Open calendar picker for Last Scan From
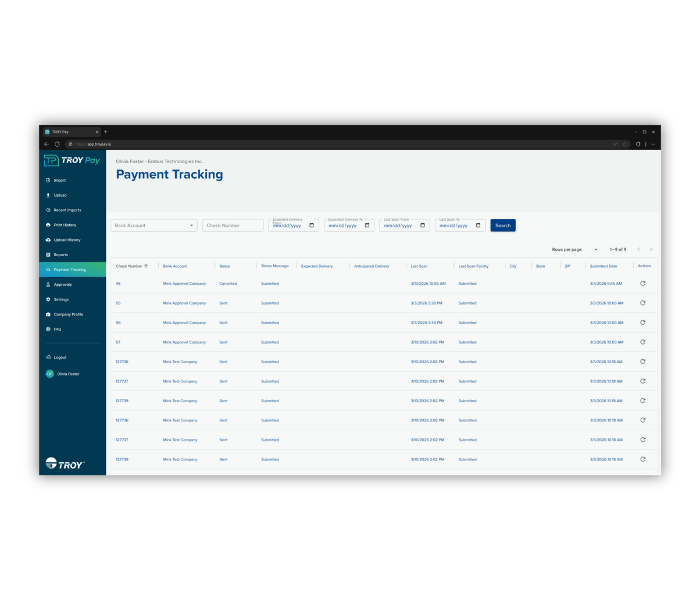Image resolution: width=700 pixels, height=600 pixels. 422,225
